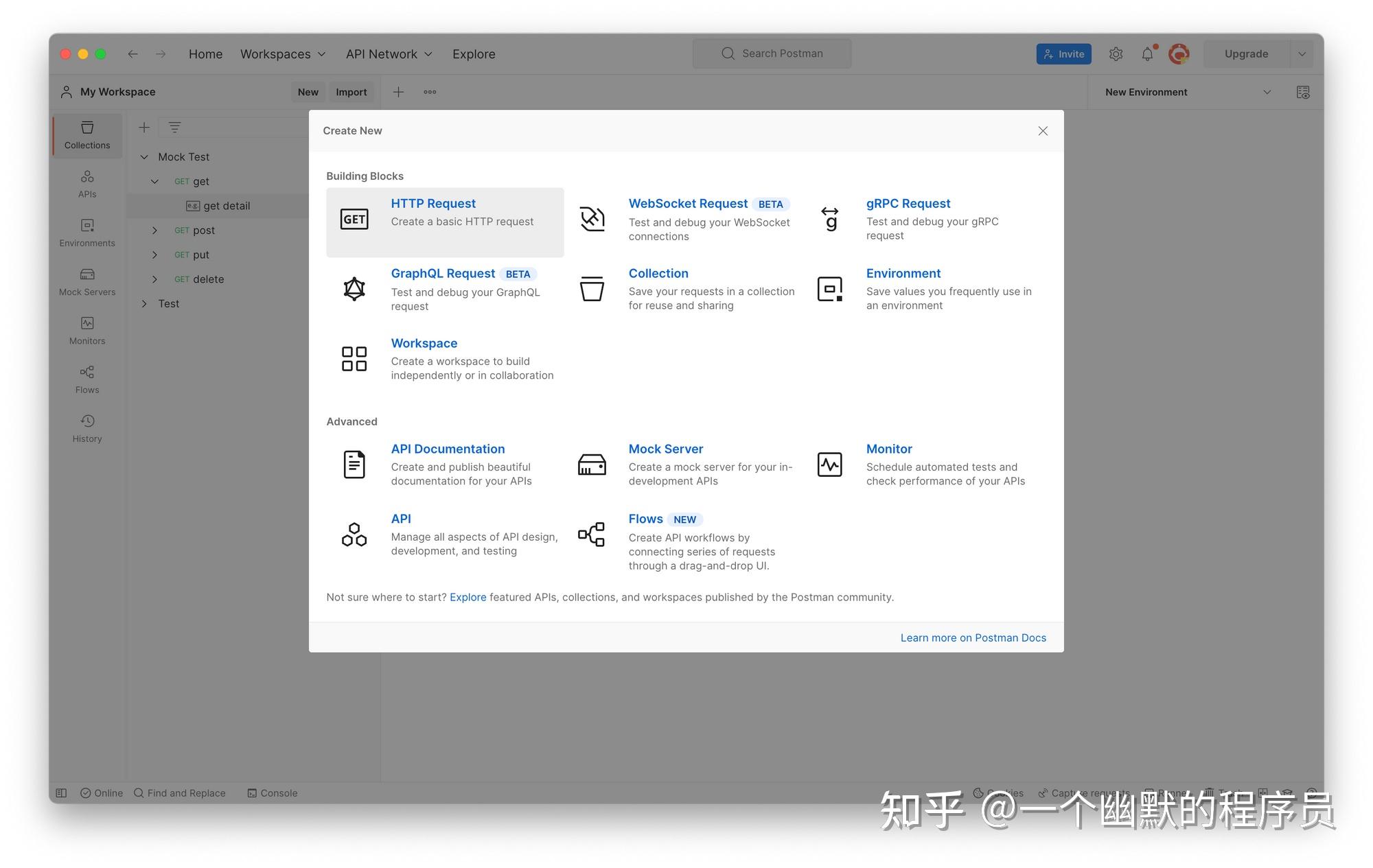Click the Flows workflow icon in dialog
Screen dimensions: 1373x868
pyautogui.click(x=592, y=535)
